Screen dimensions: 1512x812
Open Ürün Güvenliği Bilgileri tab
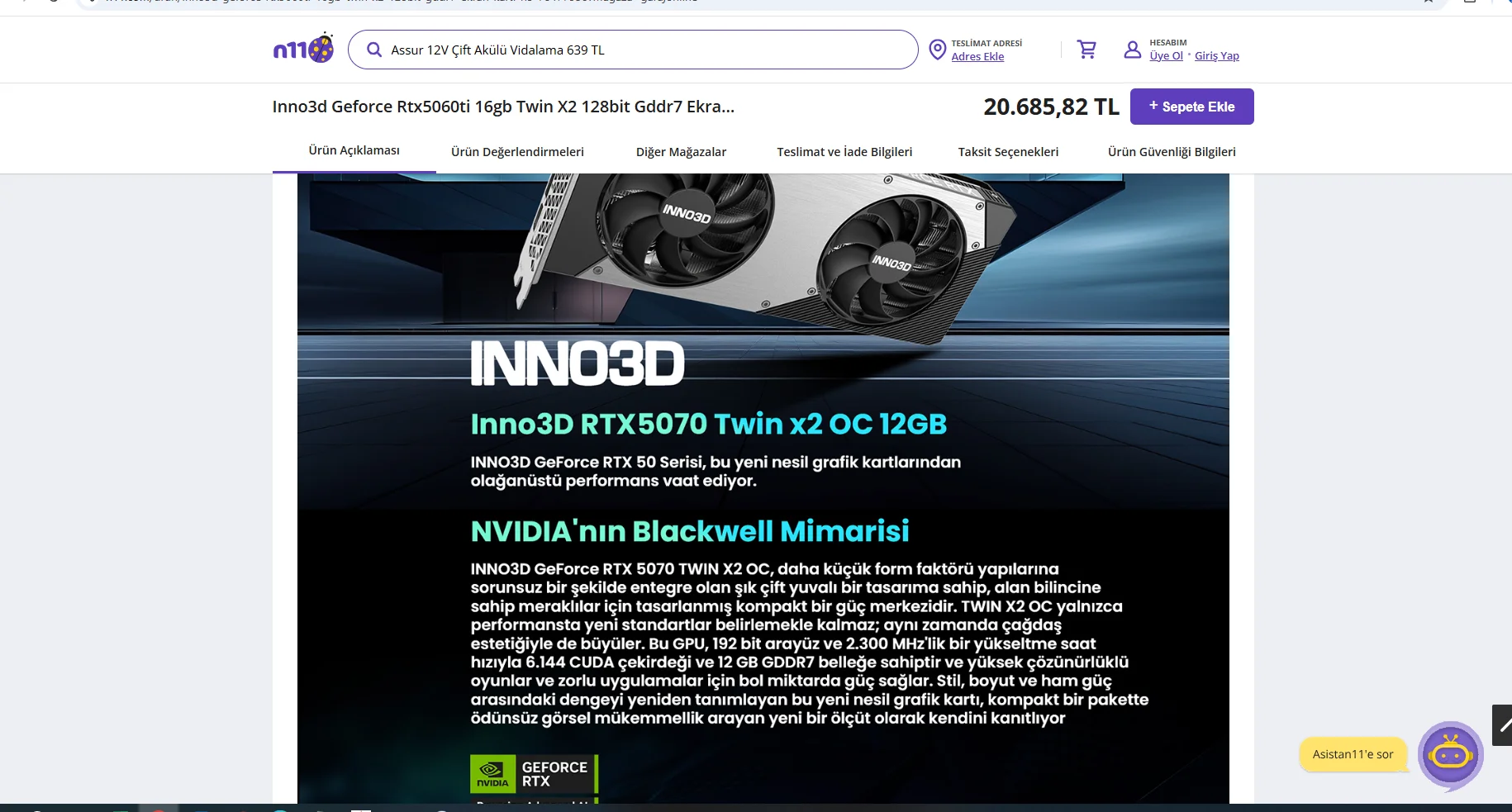(1172, 152)
